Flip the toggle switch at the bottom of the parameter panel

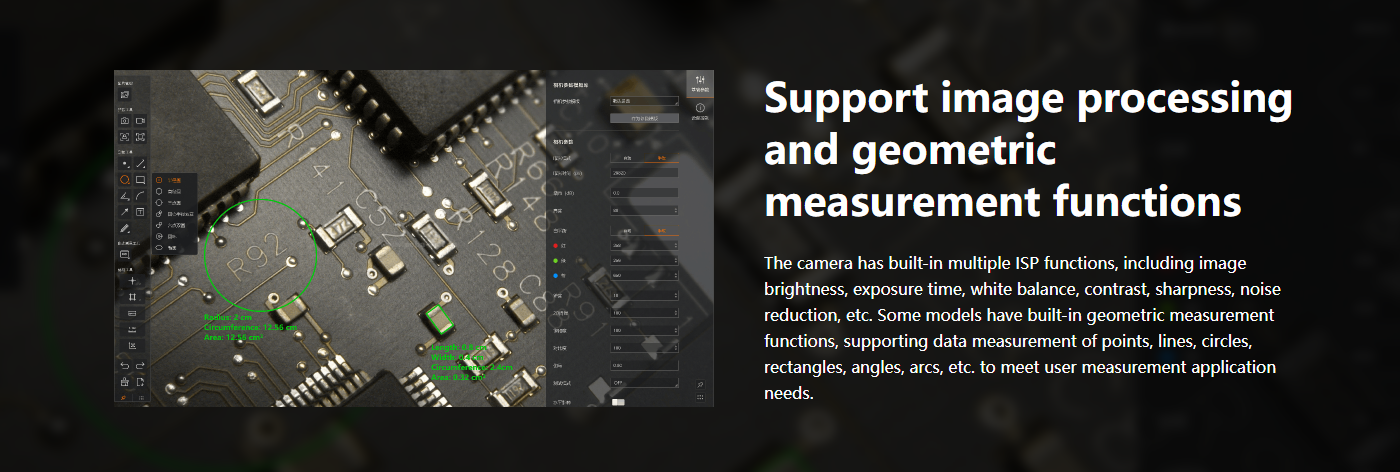618,402
